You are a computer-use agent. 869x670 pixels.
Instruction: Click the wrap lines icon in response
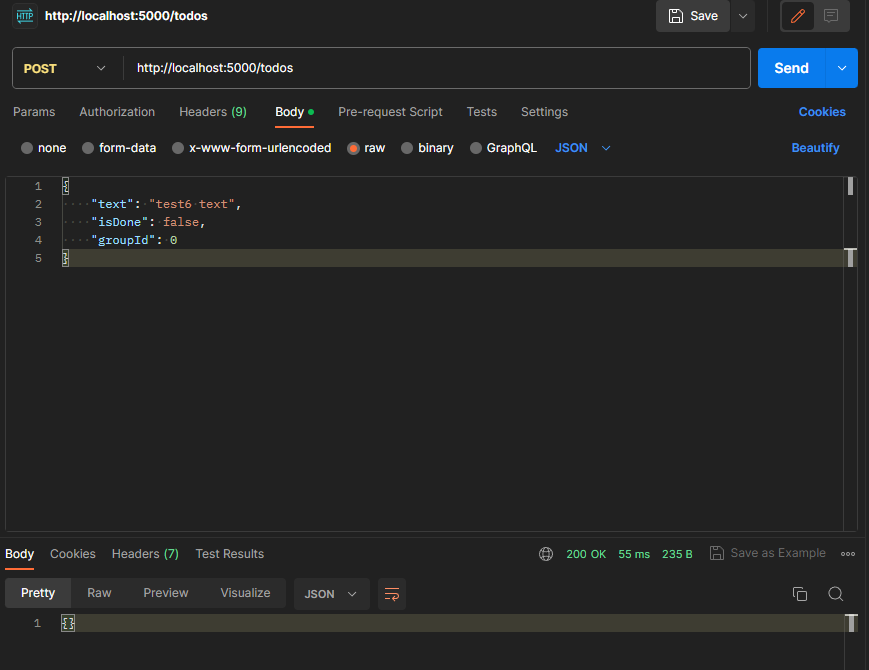pyautogui.click(x=392, y=594)
